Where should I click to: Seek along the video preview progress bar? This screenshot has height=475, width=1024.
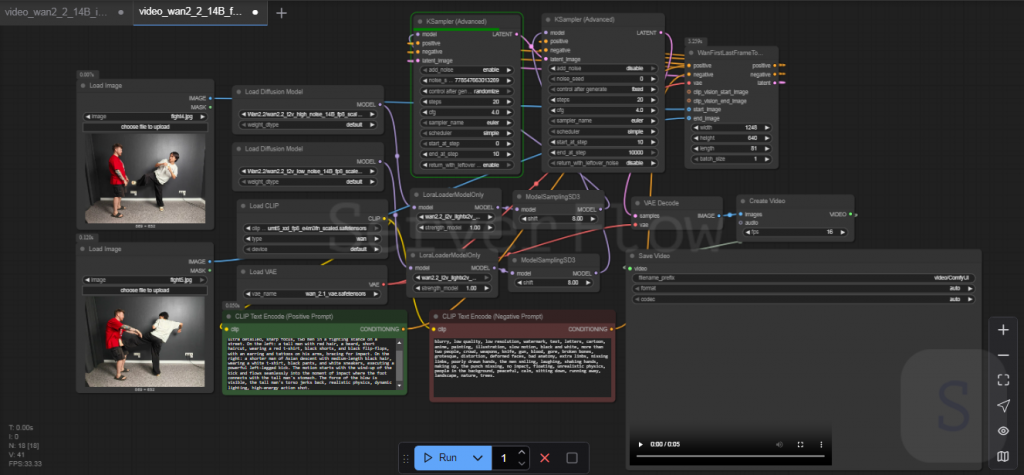point(730,456)
